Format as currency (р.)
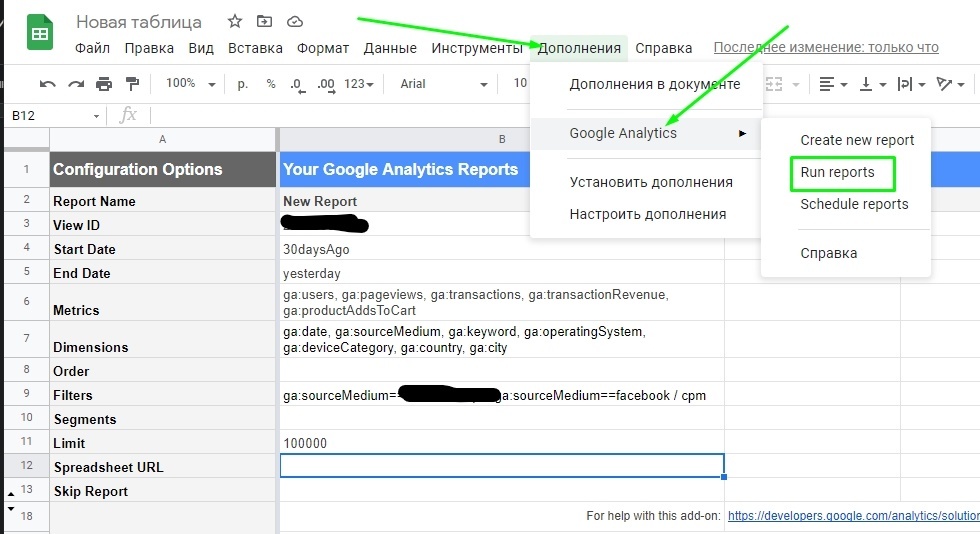Viewport: 980px width, 534px height. 242,84
